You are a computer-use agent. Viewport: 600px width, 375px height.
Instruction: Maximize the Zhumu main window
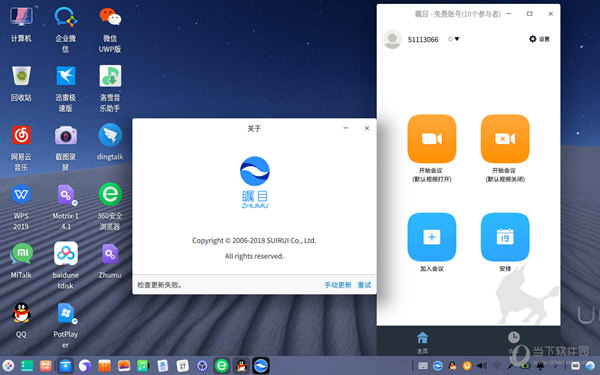tap(530, 14)
